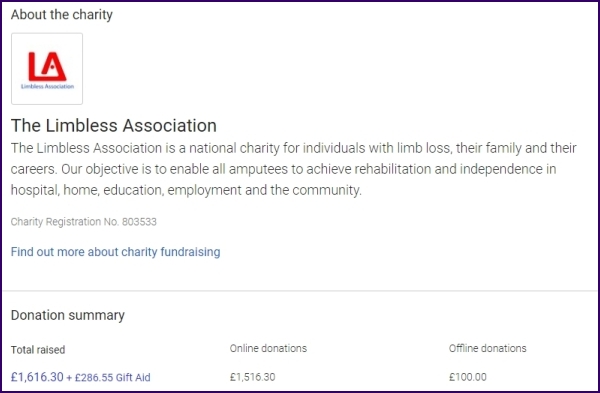Screen dimensions: 600x393
Task: Click the blue Limbless Association logo caption
Action: coord(47,86)
